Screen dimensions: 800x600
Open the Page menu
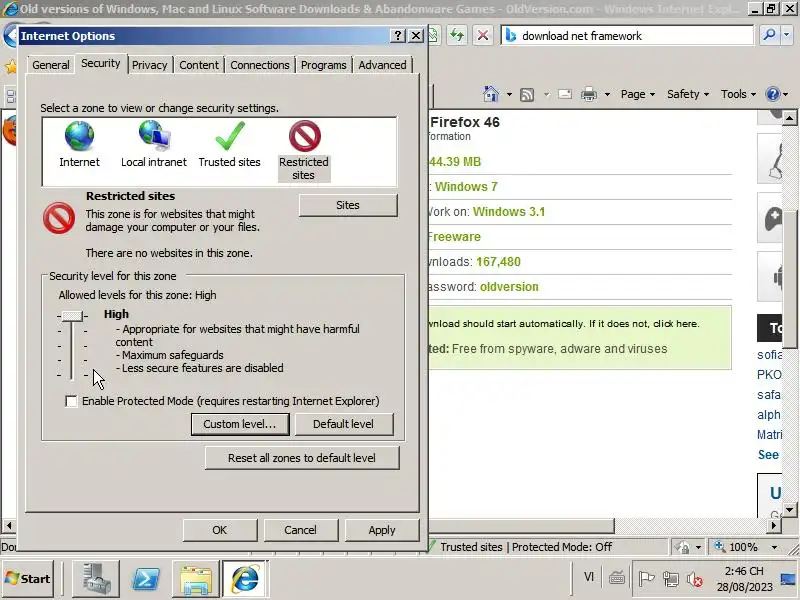tap(637, 94)
